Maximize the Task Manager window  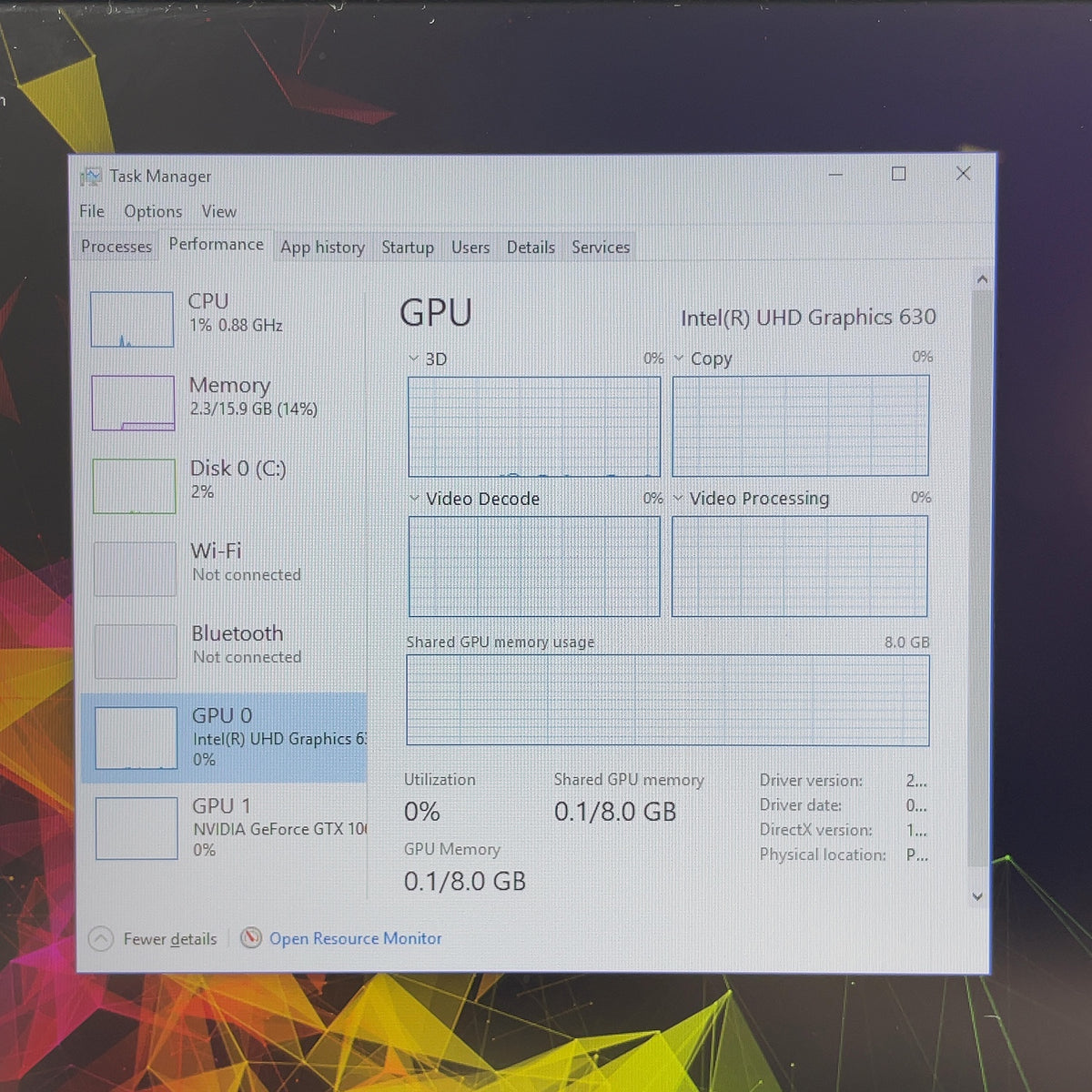(x=898, y=174)
